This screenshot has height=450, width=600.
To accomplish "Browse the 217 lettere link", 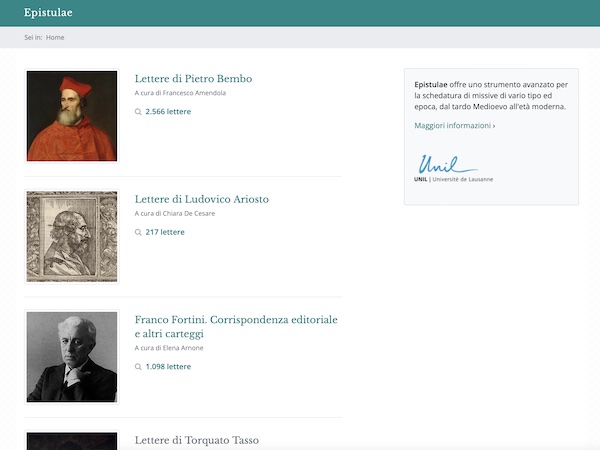I will [165, 232].
